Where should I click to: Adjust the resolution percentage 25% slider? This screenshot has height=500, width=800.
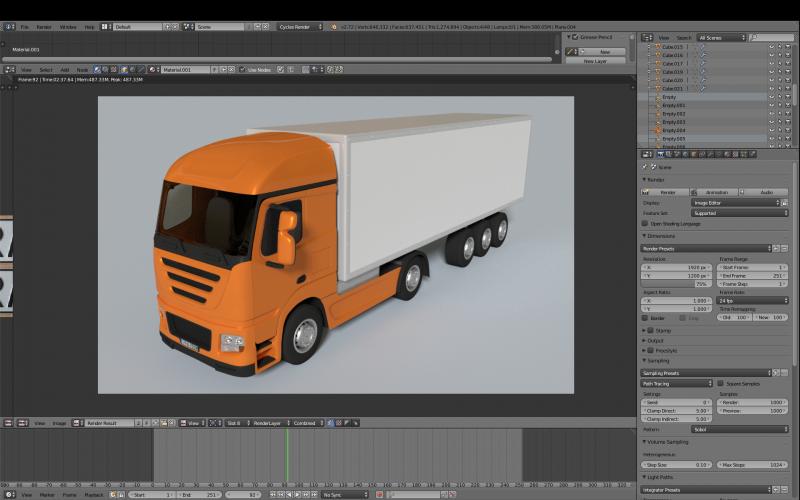[x=676, y=284]
